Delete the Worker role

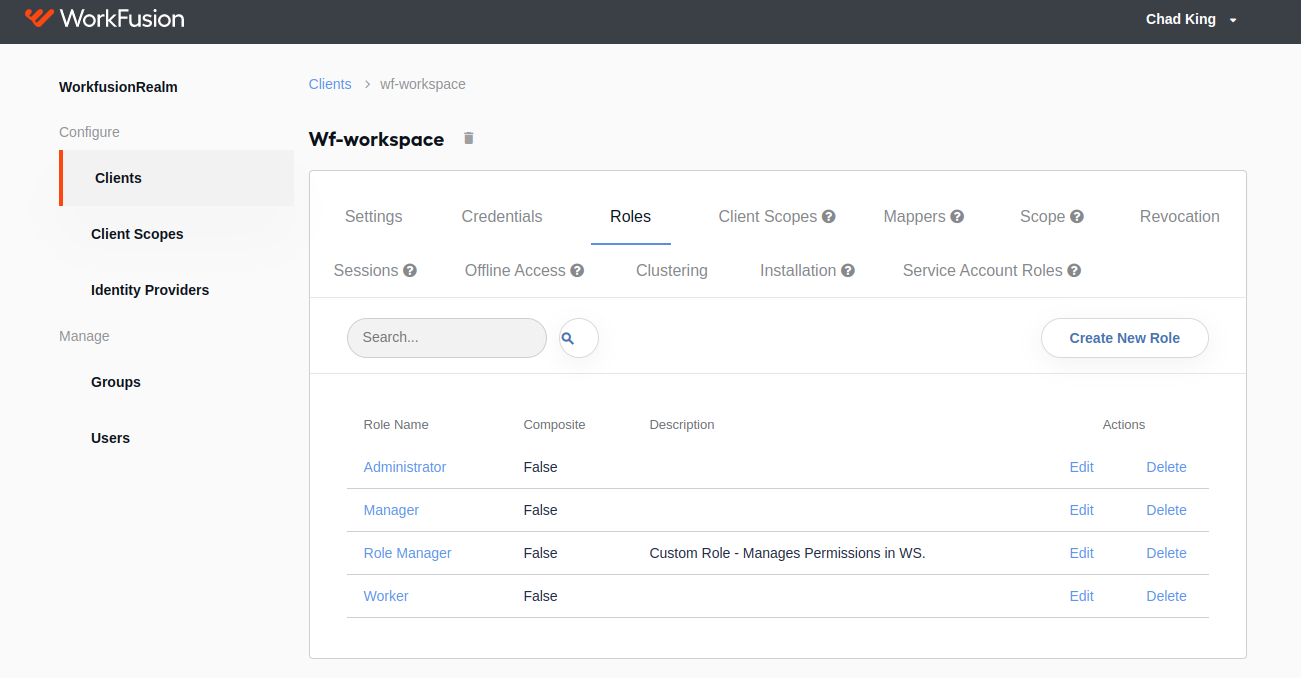coord(1166,596)
